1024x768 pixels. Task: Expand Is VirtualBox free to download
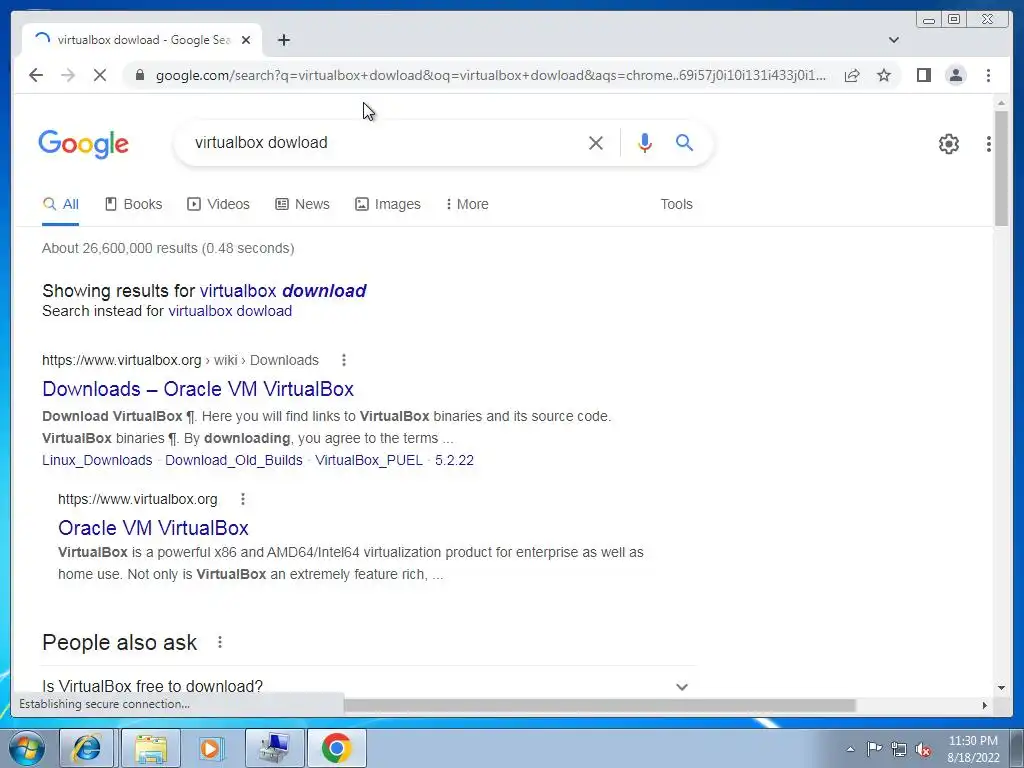pyautogui.click(x=368, y=686)
